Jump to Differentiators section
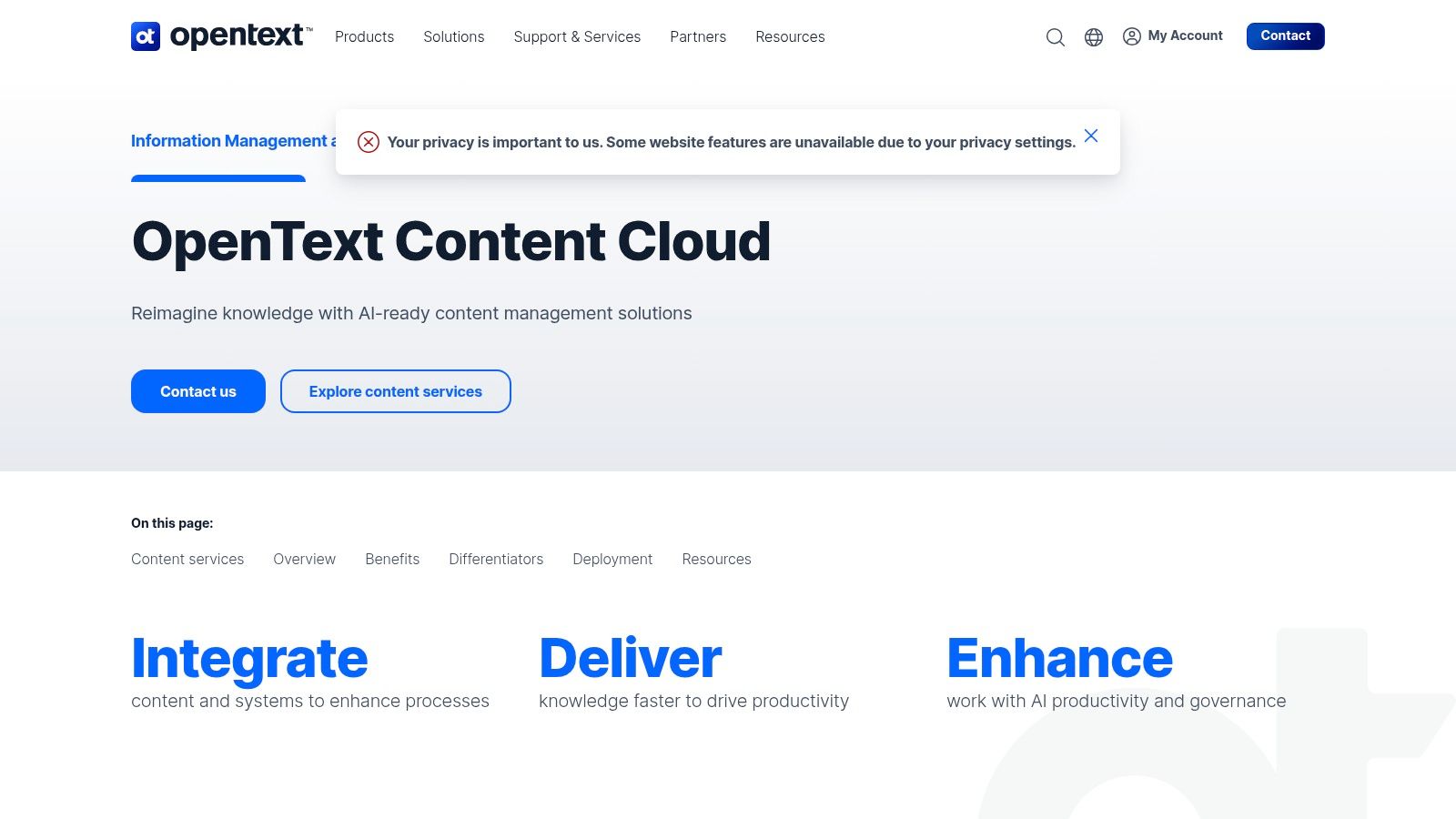This screenshot has height=819, width=1456. [x=496, y=559]
